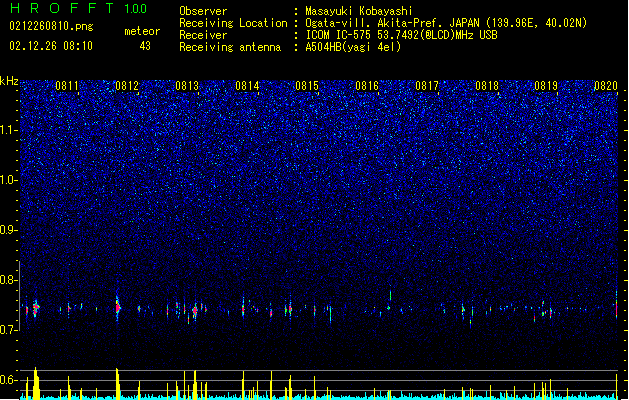Click the Receiving Location label
This screenshot has width=629, height=400.
(233, 23)
